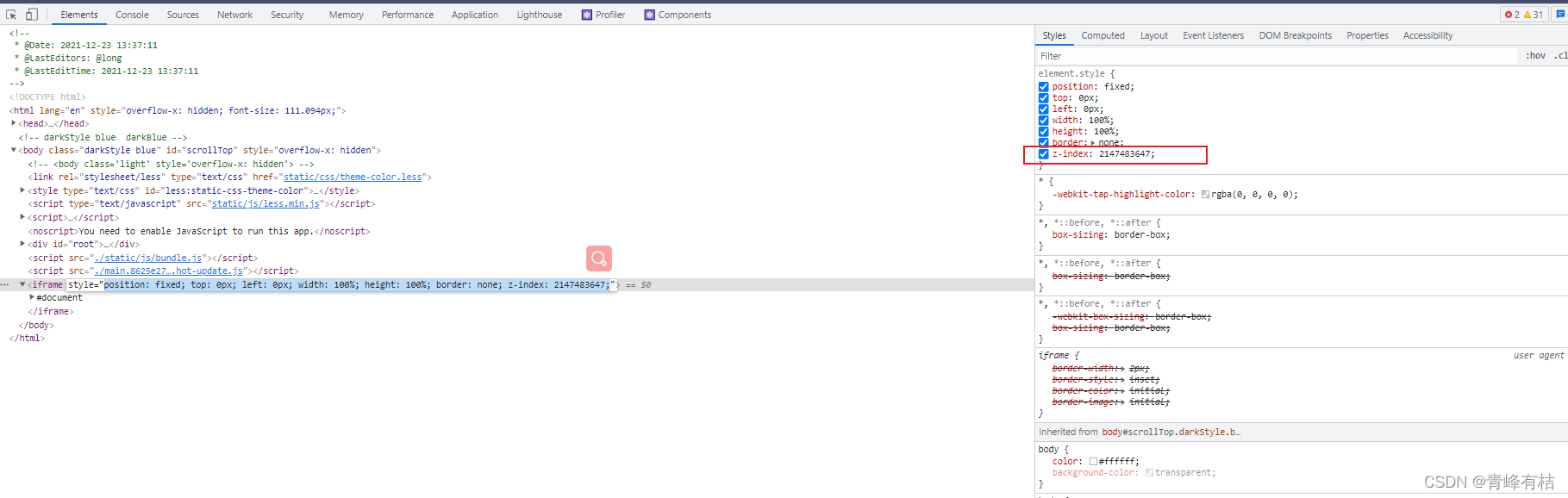
Task: Open the Console tab
Action: tap(132, 15)
